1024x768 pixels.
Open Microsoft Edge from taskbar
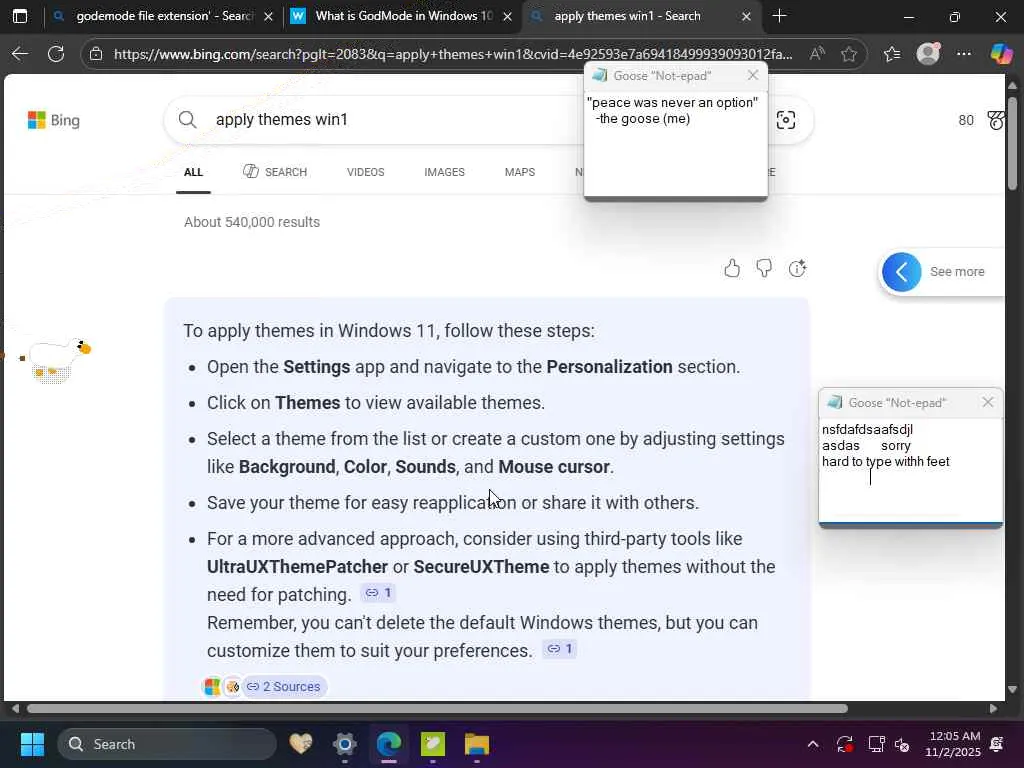coord(389,744)
